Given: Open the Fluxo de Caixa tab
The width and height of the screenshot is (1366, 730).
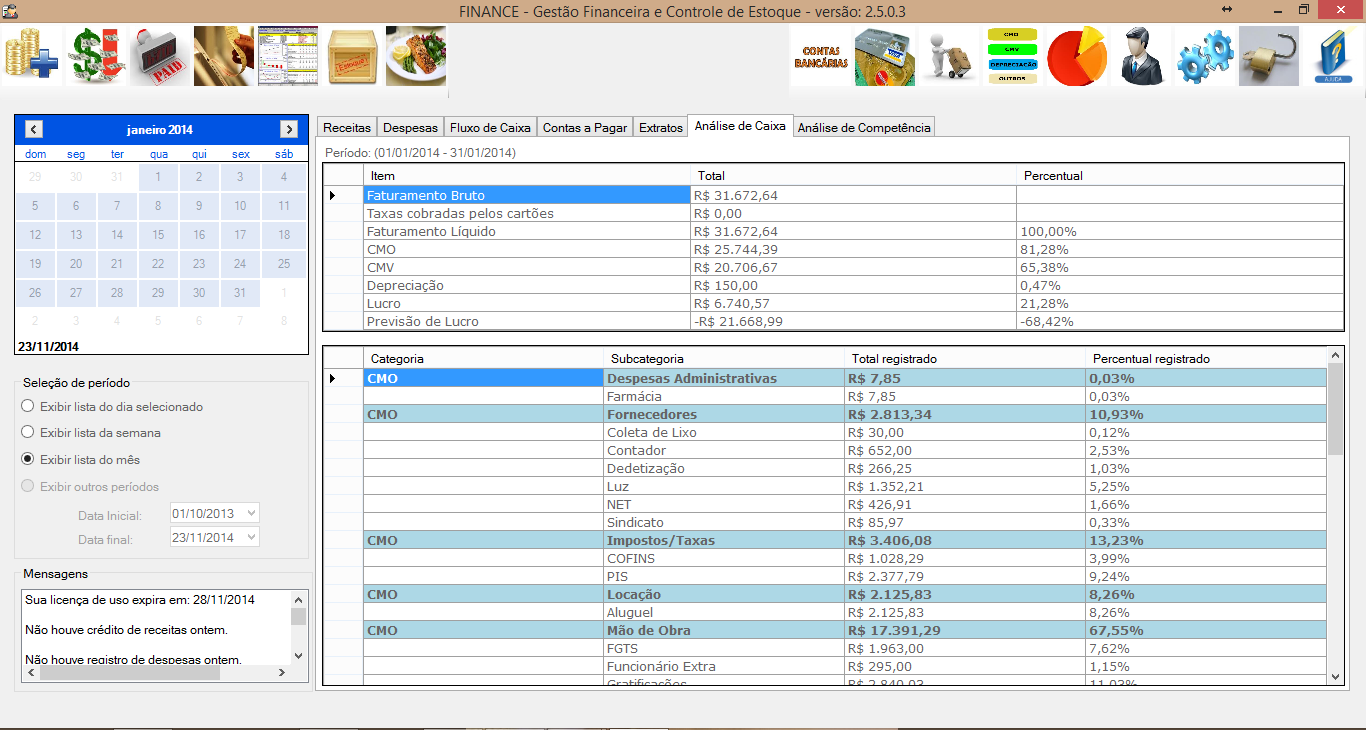Looking at the screenshot, I should (490, 127).
